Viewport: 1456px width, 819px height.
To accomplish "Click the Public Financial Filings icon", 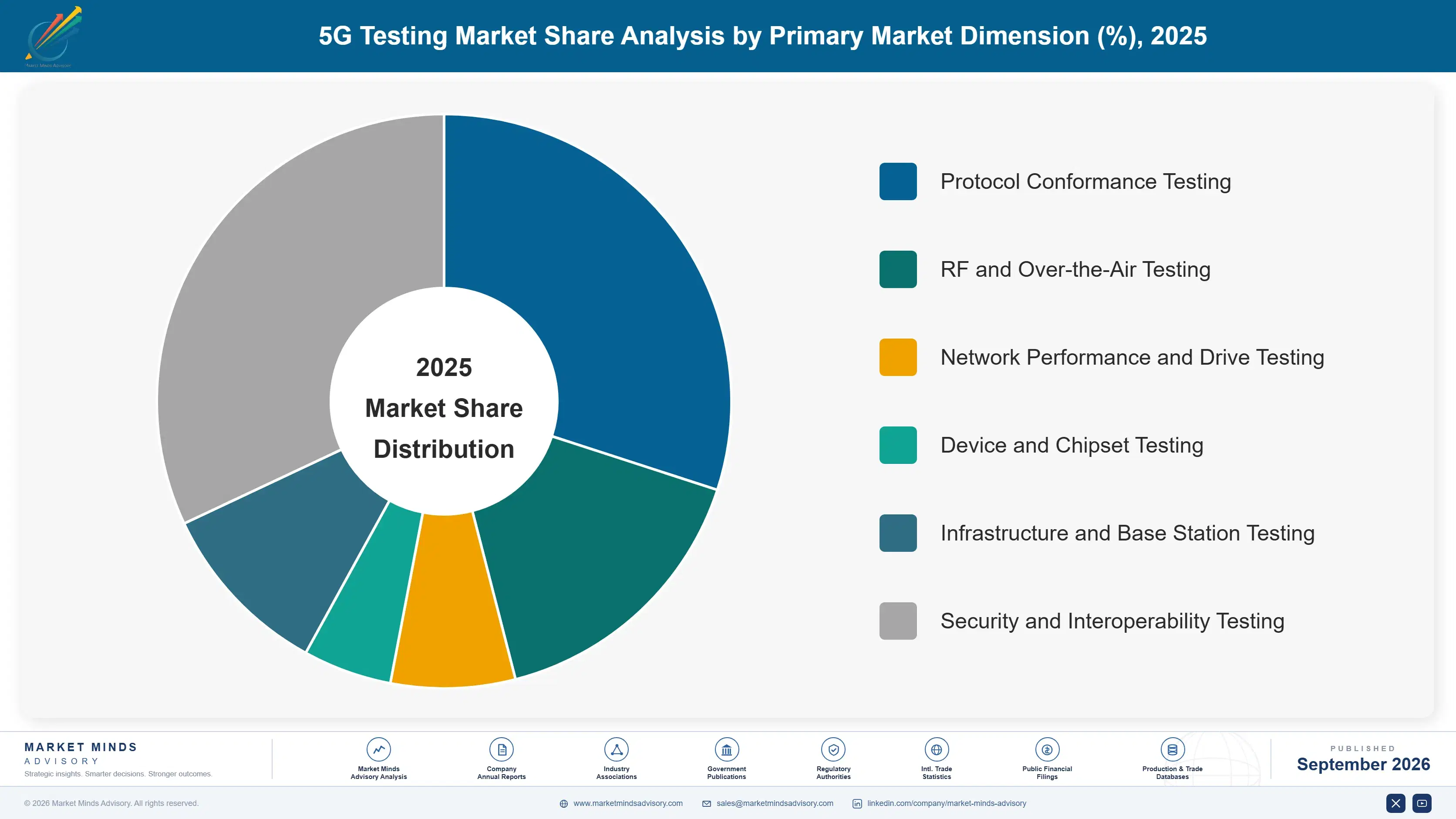I will (1047, 749).
